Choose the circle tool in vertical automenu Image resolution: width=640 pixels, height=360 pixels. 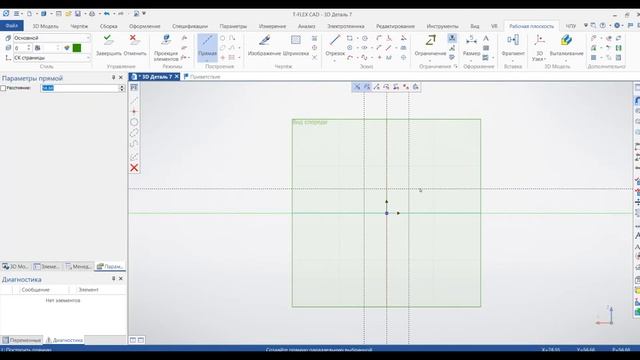point(134,122)
